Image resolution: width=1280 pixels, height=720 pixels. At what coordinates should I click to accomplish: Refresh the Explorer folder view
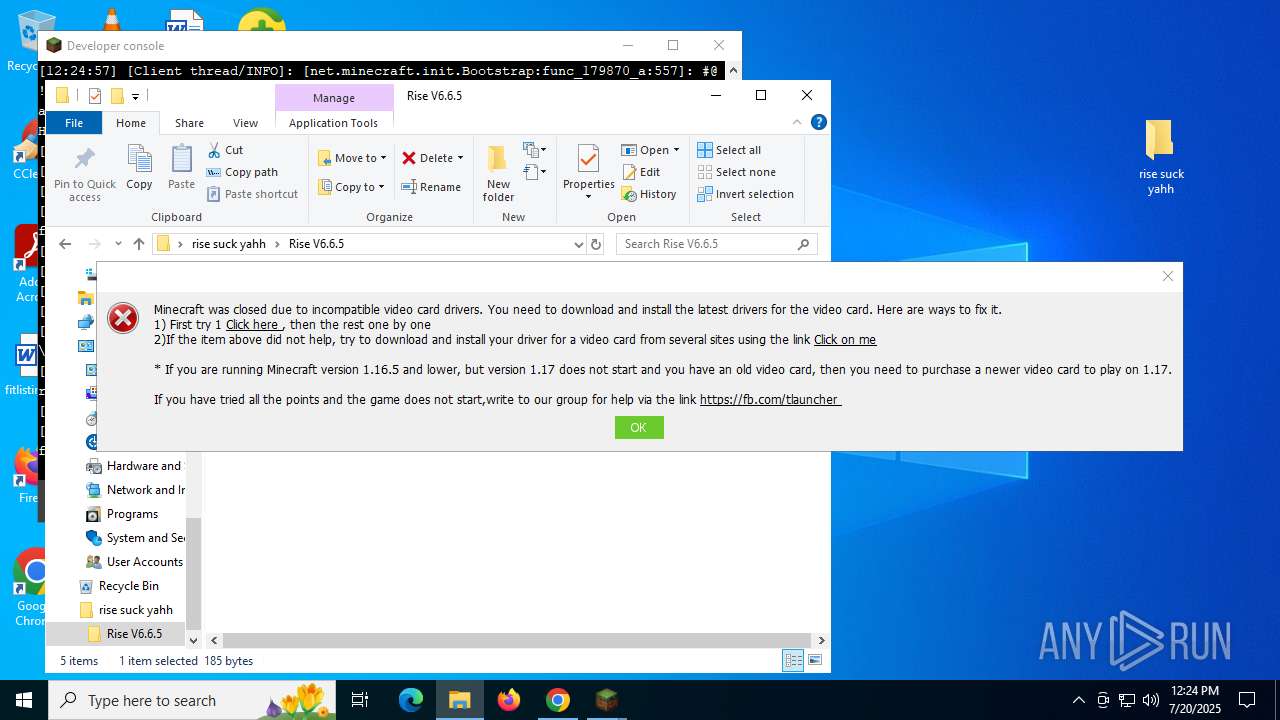coord(597,244)
